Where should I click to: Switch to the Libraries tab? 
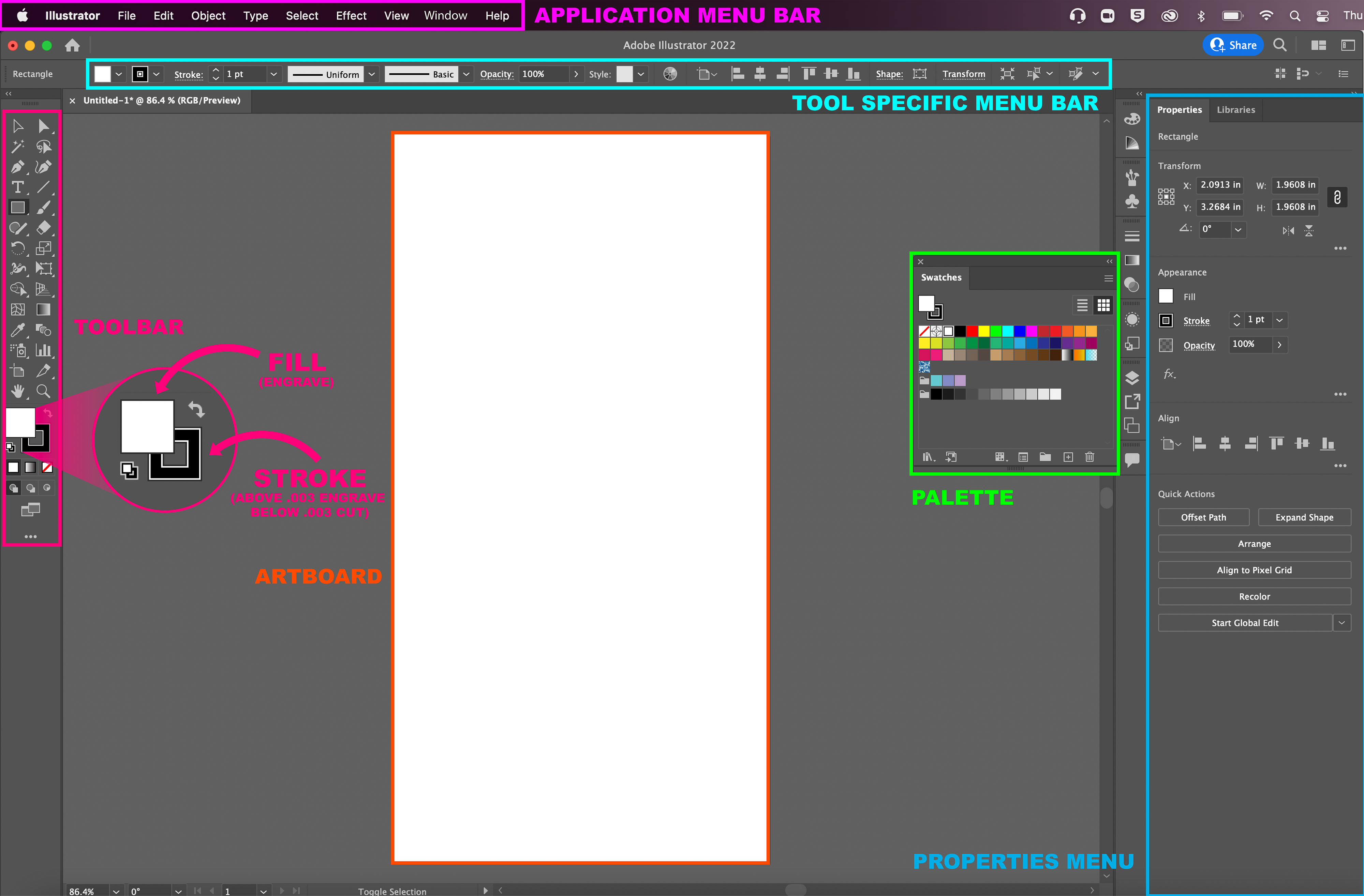coord(1236,110)
